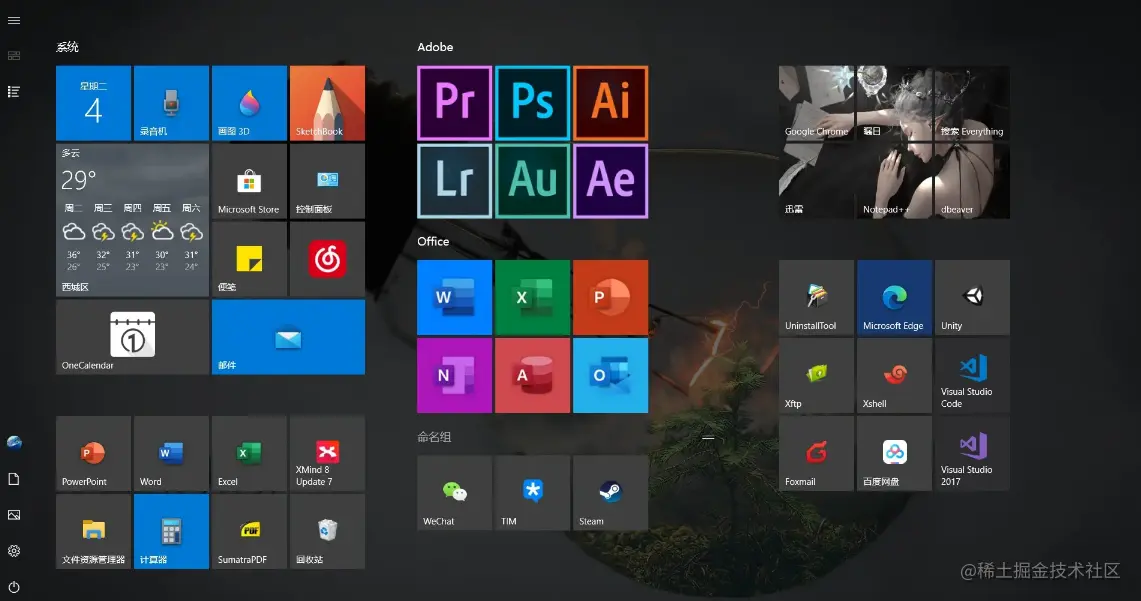Open the purple OneNote tile

click(x=454, y=375)
